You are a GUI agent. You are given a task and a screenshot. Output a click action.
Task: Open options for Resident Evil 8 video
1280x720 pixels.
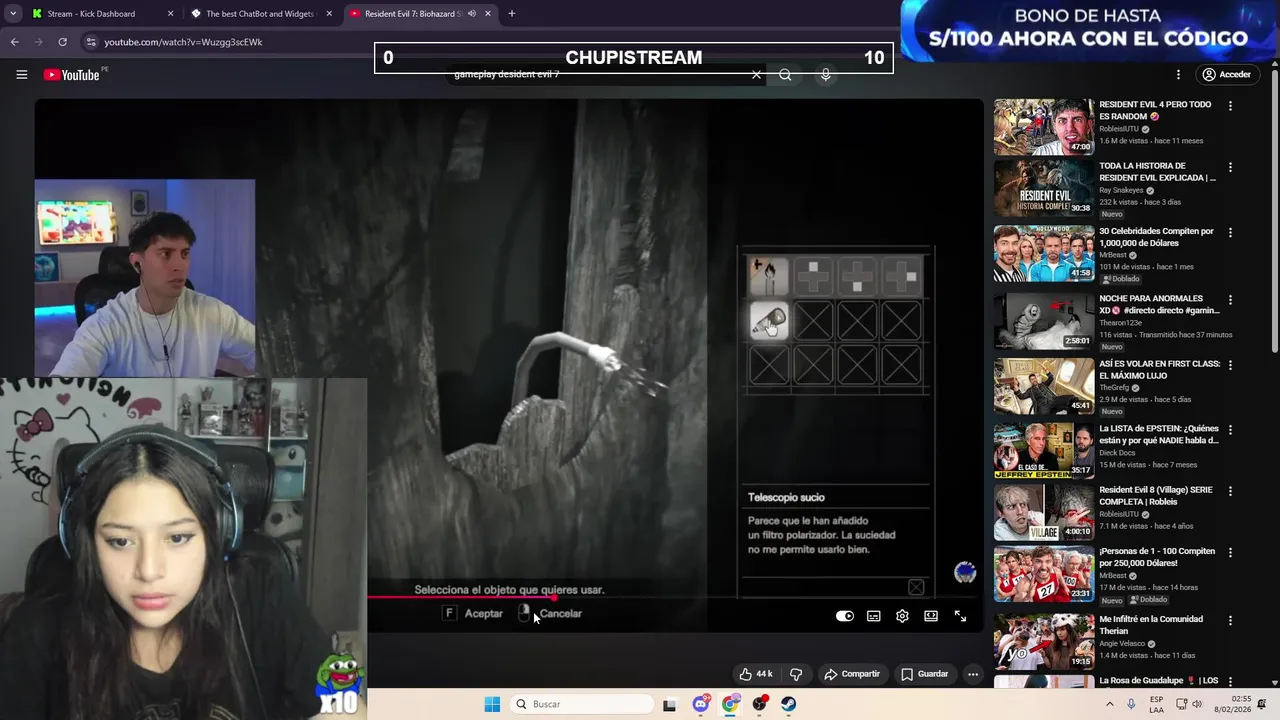pyautogui.click(x=1230, y=491)
